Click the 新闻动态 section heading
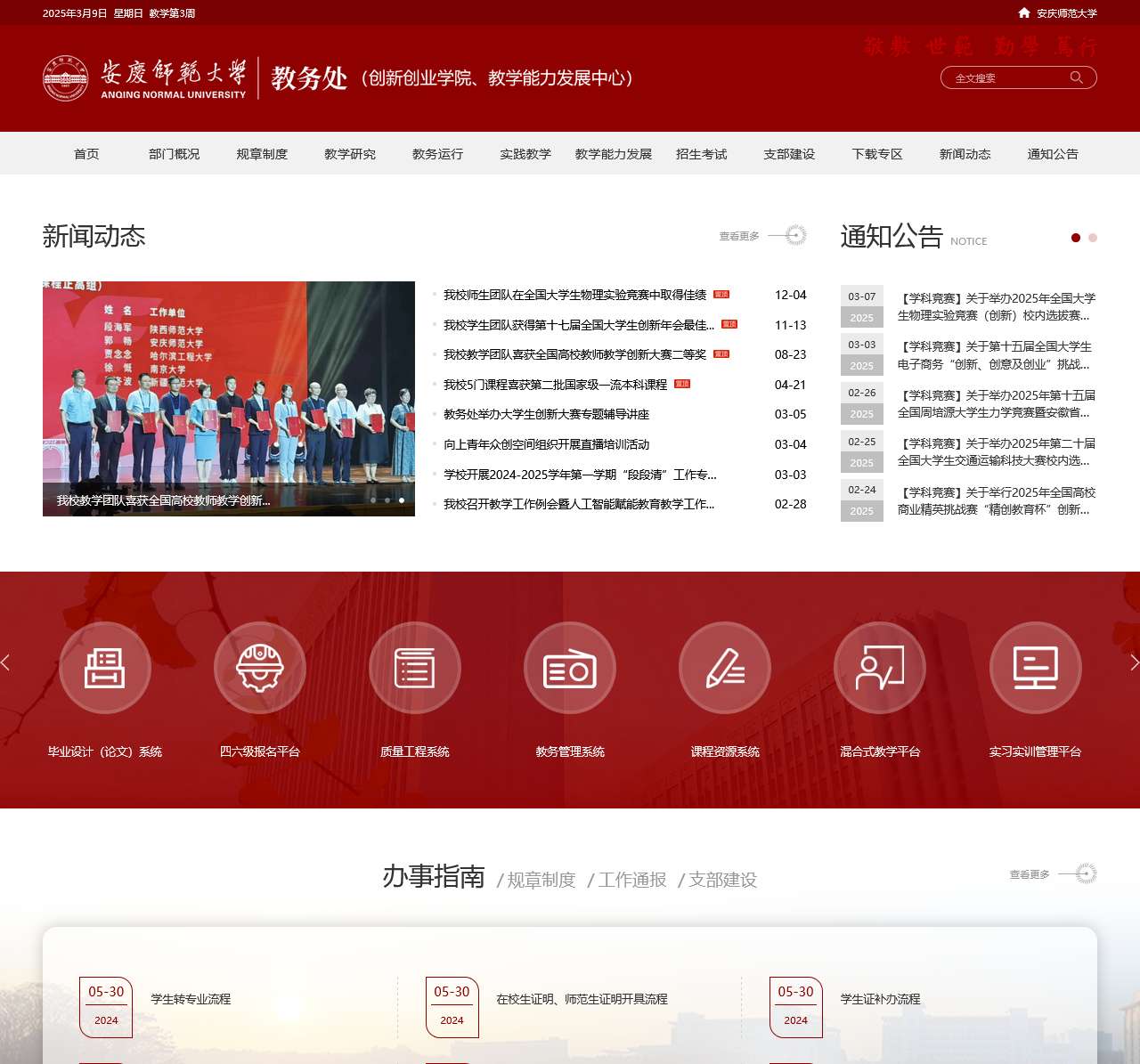 pyautogui.click(x=94, y=236)
